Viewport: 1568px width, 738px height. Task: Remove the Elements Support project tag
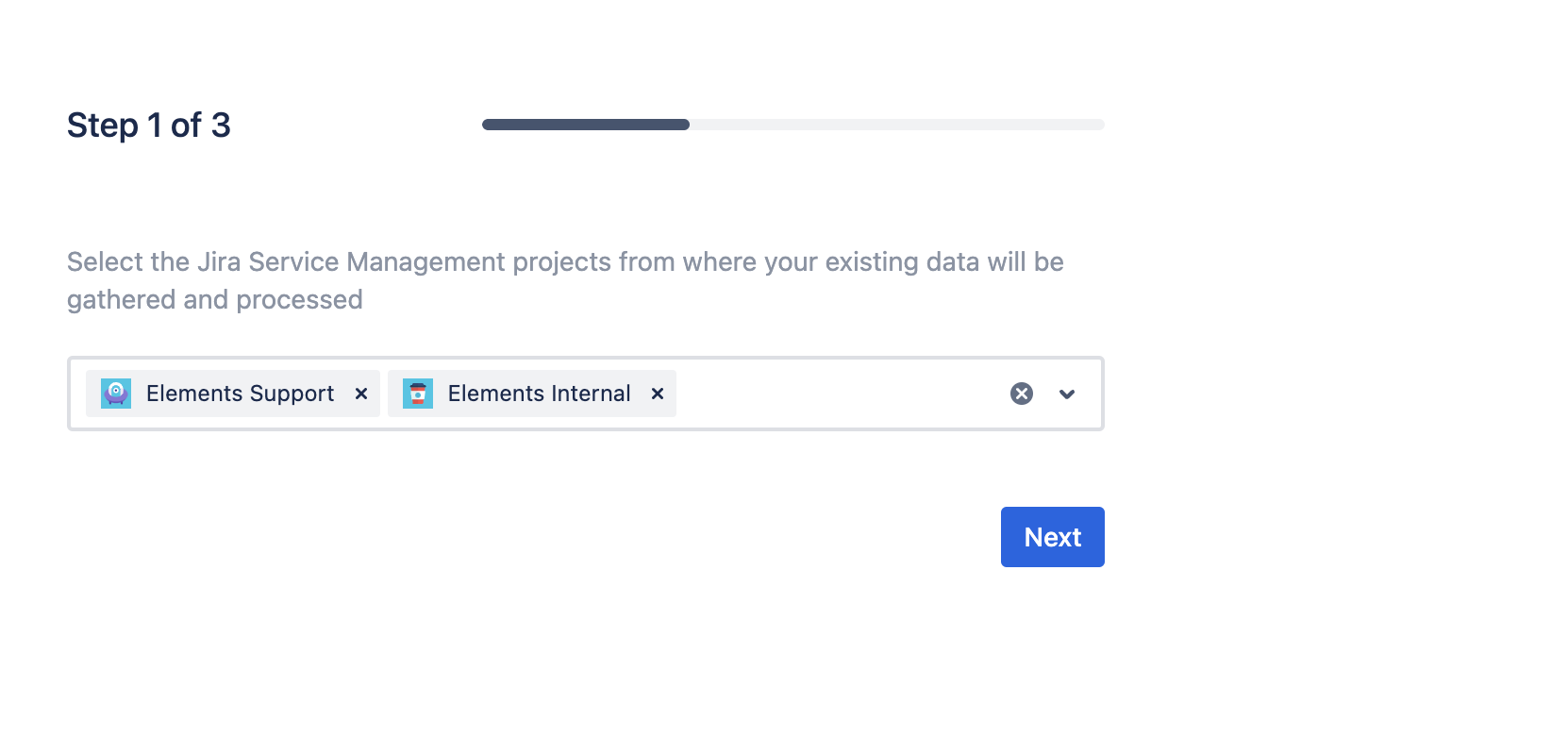click(361, 394)
